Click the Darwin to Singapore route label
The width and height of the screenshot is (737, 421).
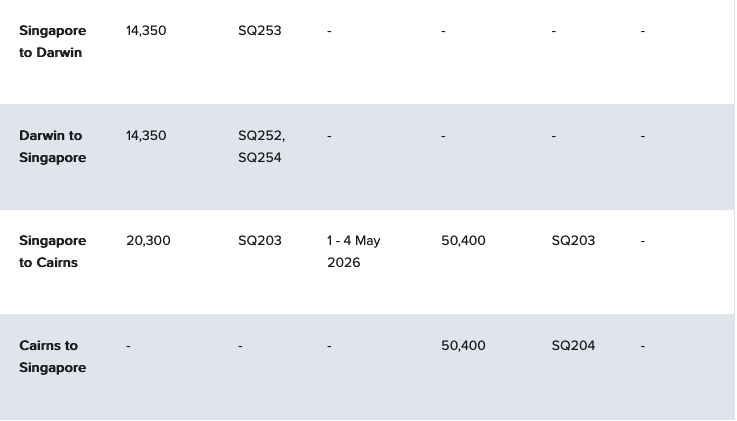(x=52, y=146)
